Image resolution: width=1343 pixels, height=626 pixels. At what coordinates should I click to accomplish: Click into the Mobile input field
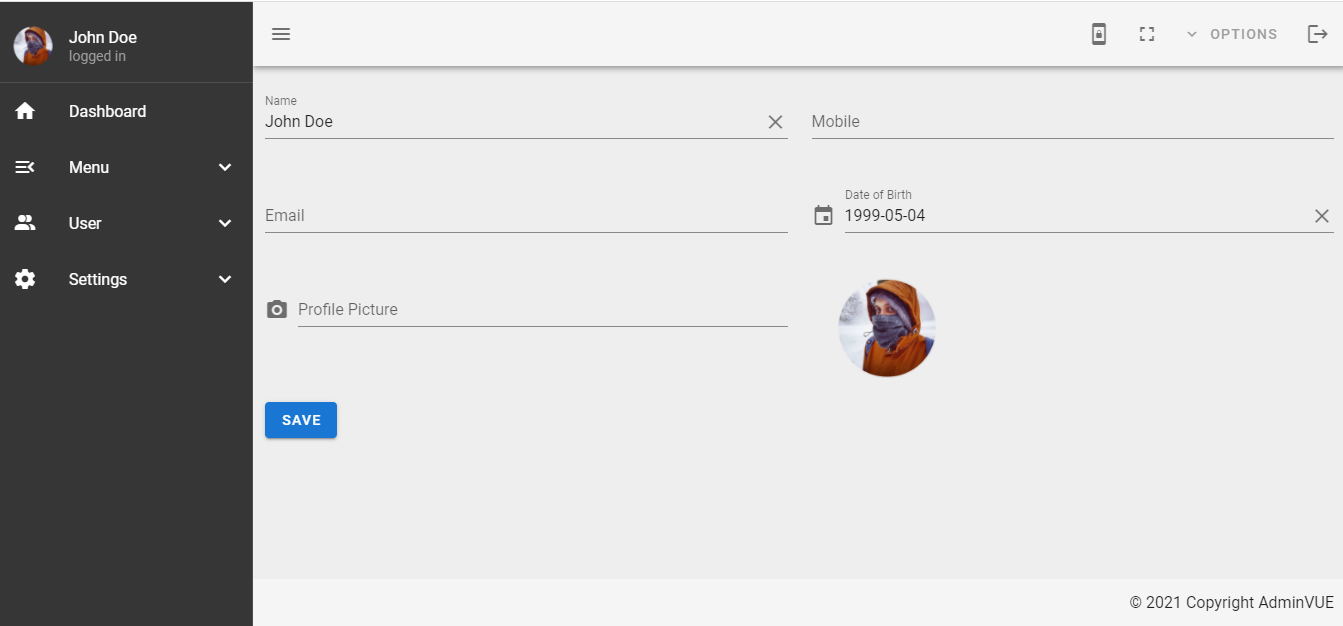1072,122
